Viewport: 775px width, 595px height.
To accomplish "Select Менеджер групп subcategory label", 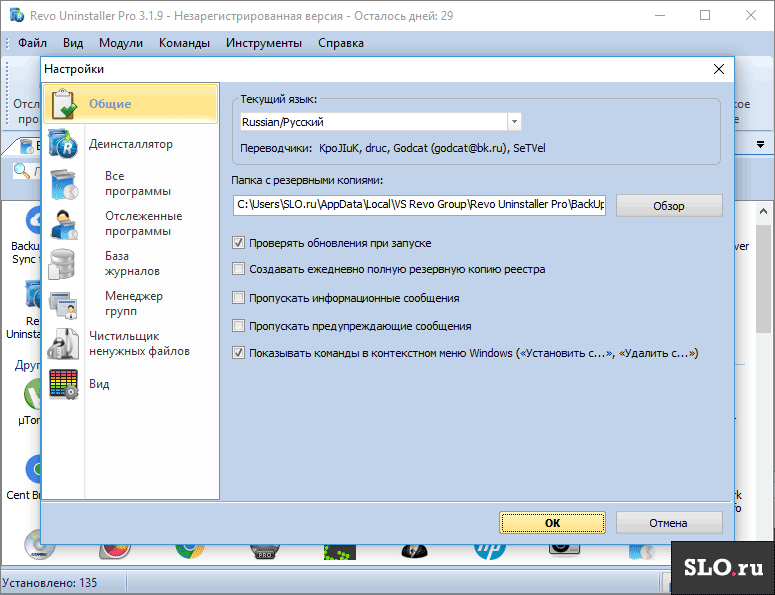I will click(133, 303).
